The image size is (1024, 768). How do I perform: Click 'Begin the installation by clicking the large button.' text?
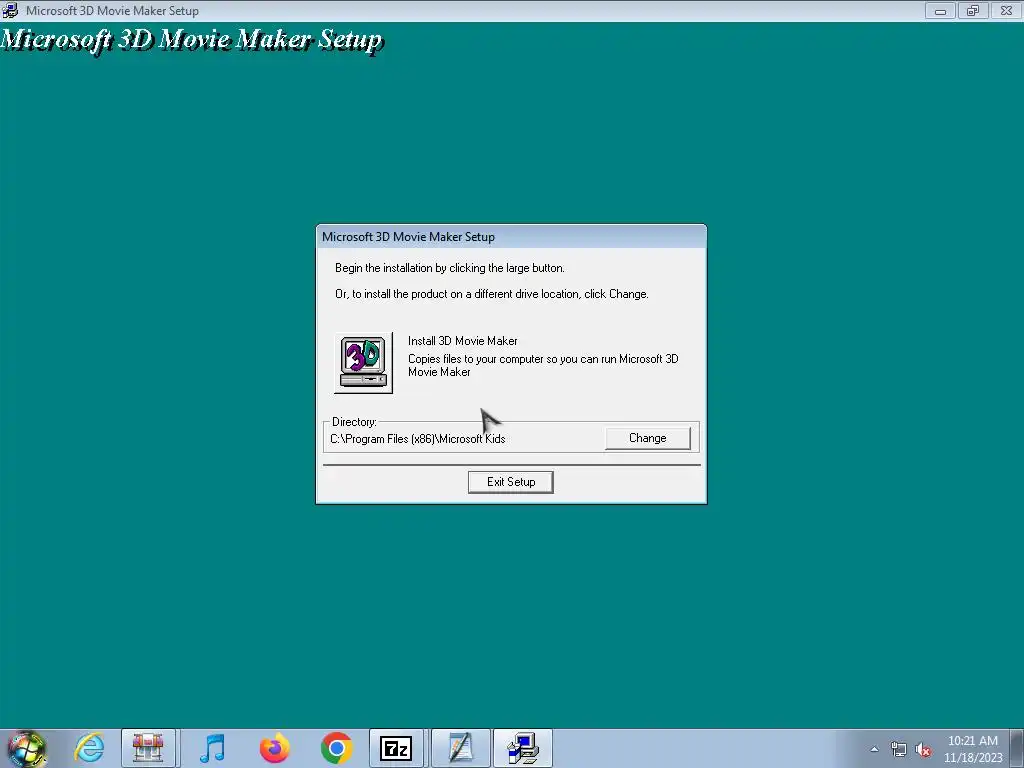click(x=450, y=268)
